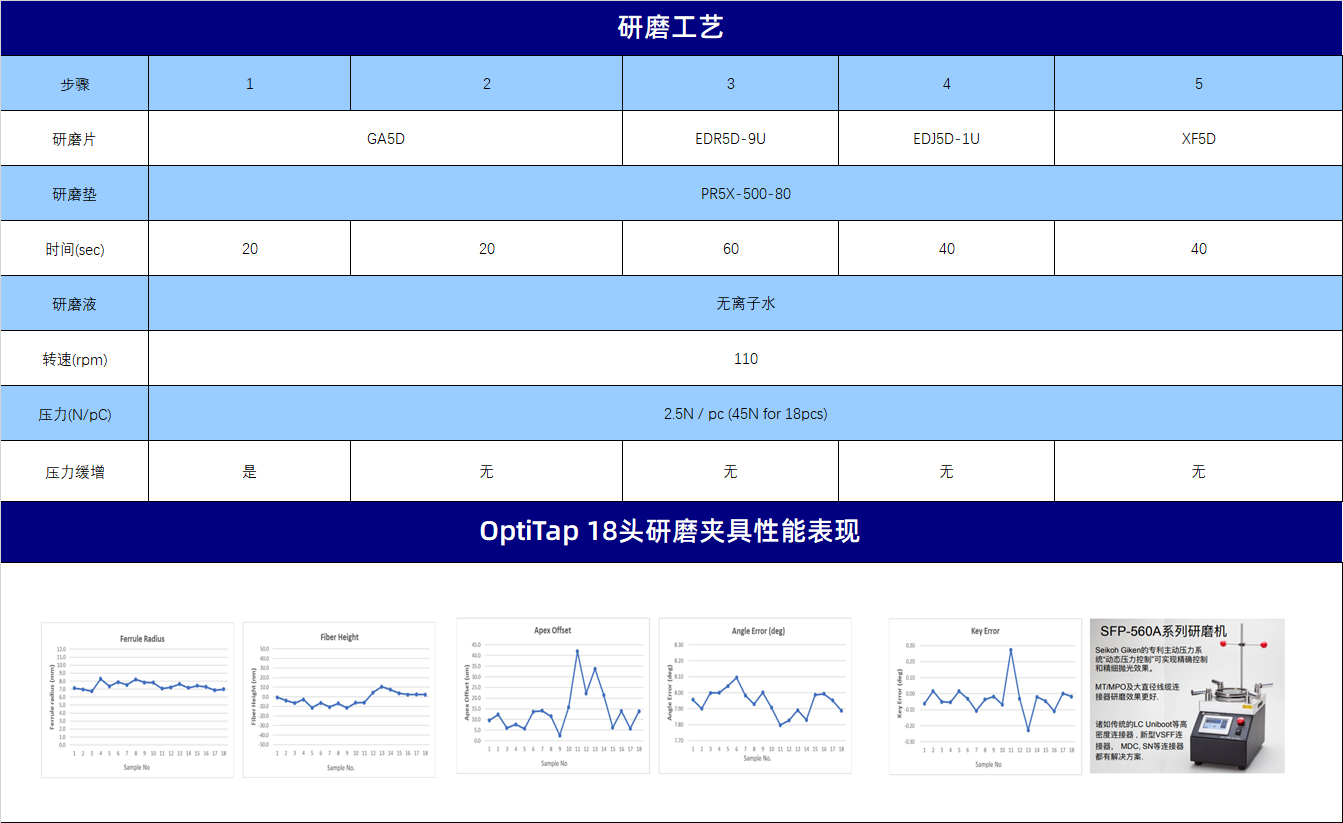Click step number 1 in 步骤 row

[x=250, y=84]
